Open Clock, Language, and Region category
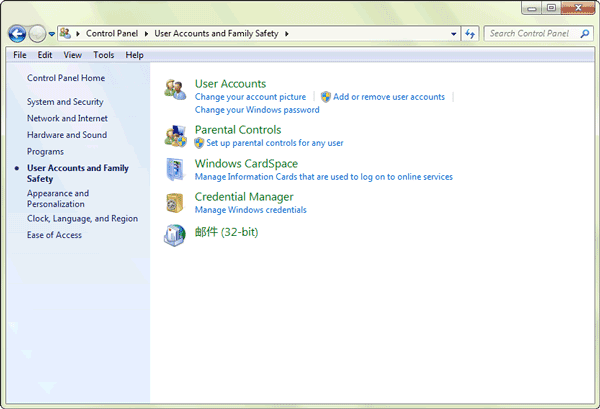The height and width of the screenshot is (409, 600). (x=82, y=218)
